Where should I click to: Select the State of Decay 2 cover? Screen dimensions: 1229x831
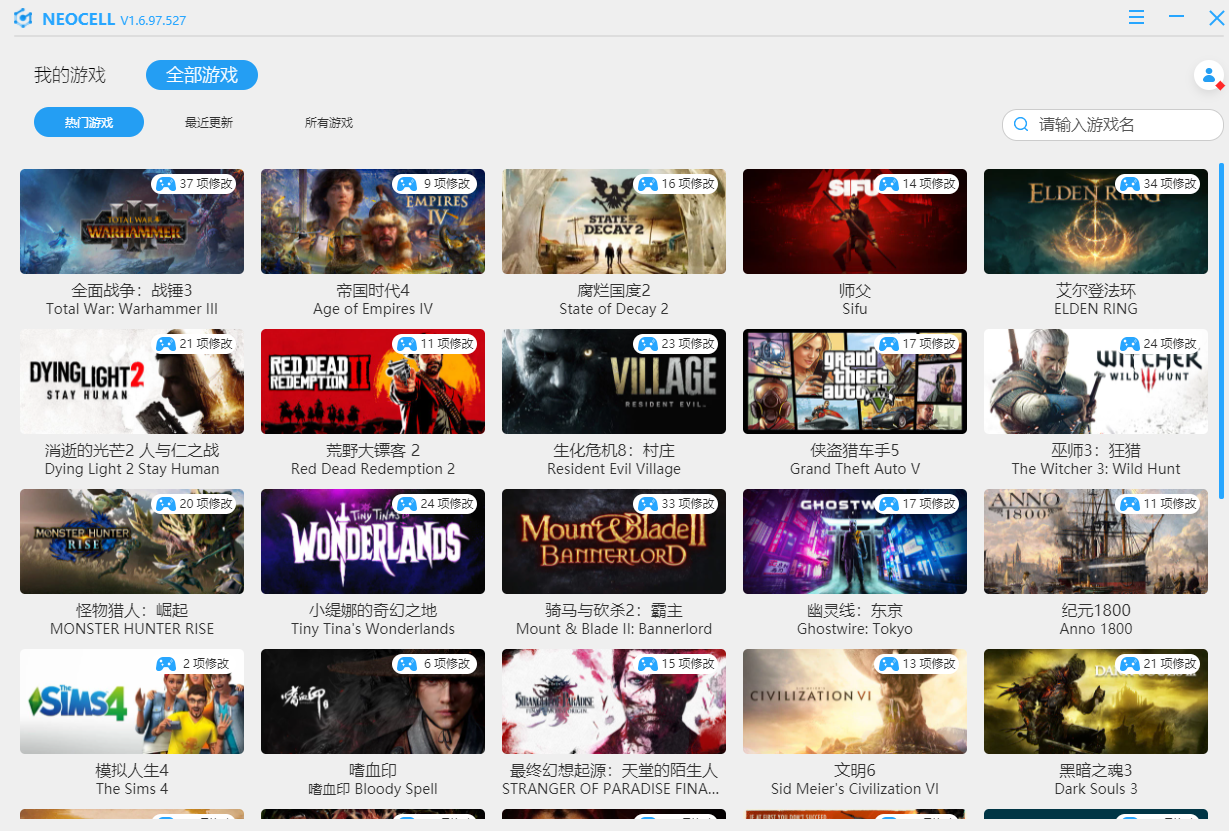(x=614, y=221)
